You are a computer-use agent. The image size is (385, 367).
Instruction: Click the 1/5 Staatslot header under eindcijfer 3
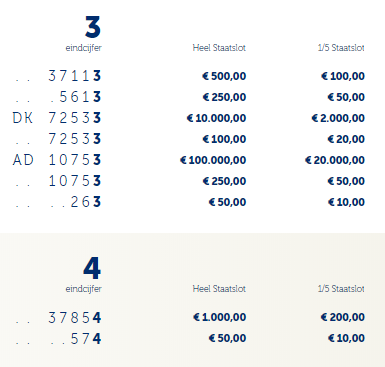pyautogui.click(x=341, y=48)
